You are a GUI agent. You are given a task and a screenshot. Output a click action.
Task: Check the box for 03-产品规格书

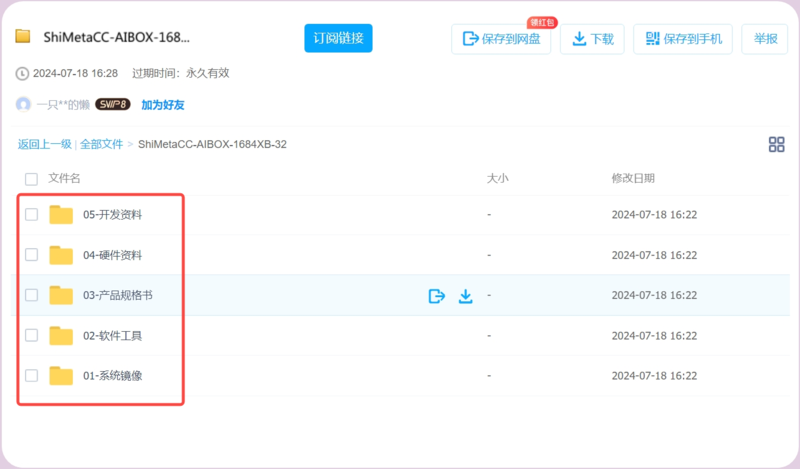[31, 294]
